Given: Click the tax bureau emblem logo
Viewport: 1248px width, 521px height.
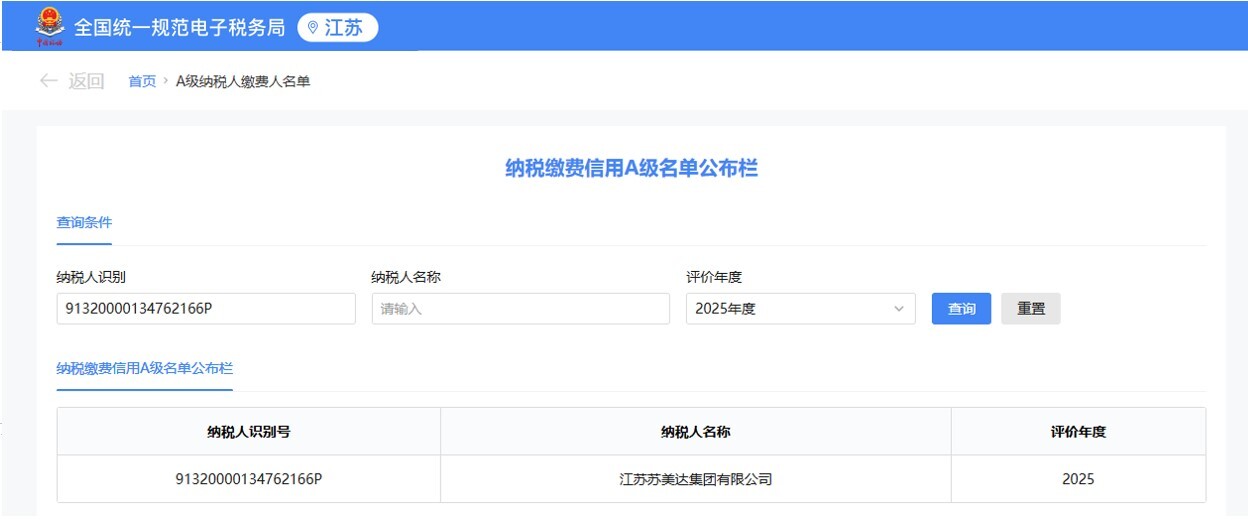Looking at the screenshot, I should pyautogui.click(x=49, y=27).
